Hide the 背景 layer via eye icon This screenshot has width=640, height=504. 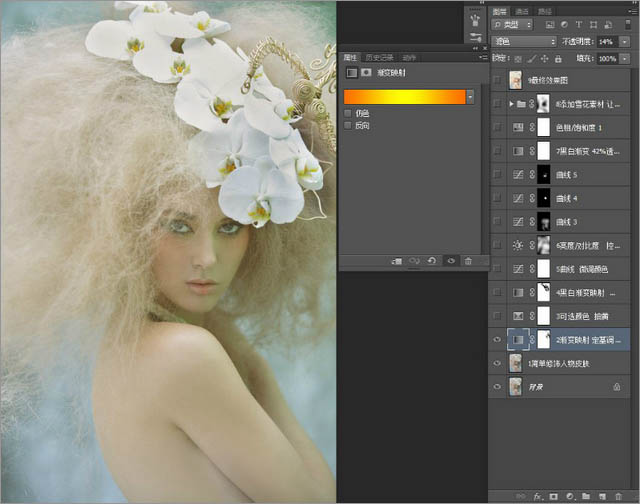coord(498,386)
